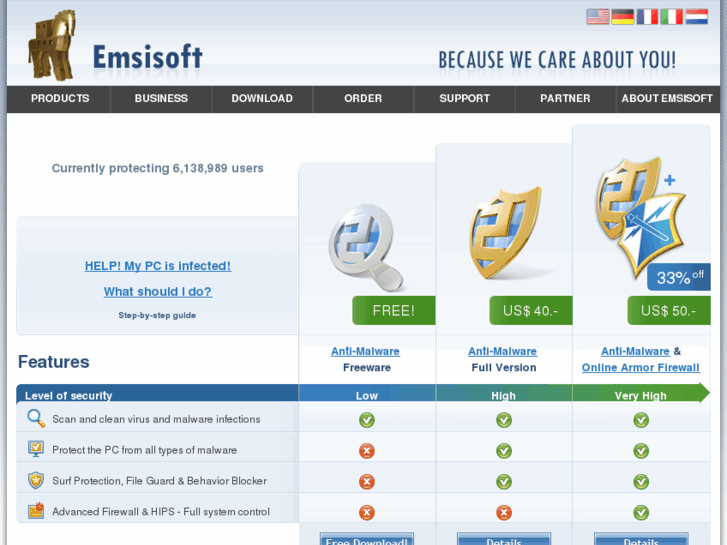
Task: Click green check for Surf Protection under High
Action: click(504, 481)
